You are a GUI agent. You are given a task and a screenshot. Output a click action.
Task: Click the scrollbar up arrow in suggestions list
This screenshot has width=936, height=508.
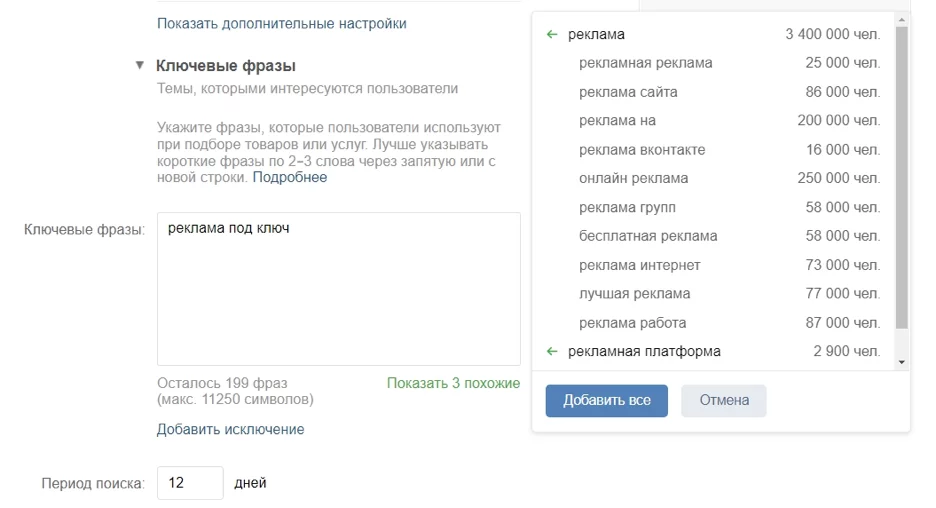click(x=901, y=20)
